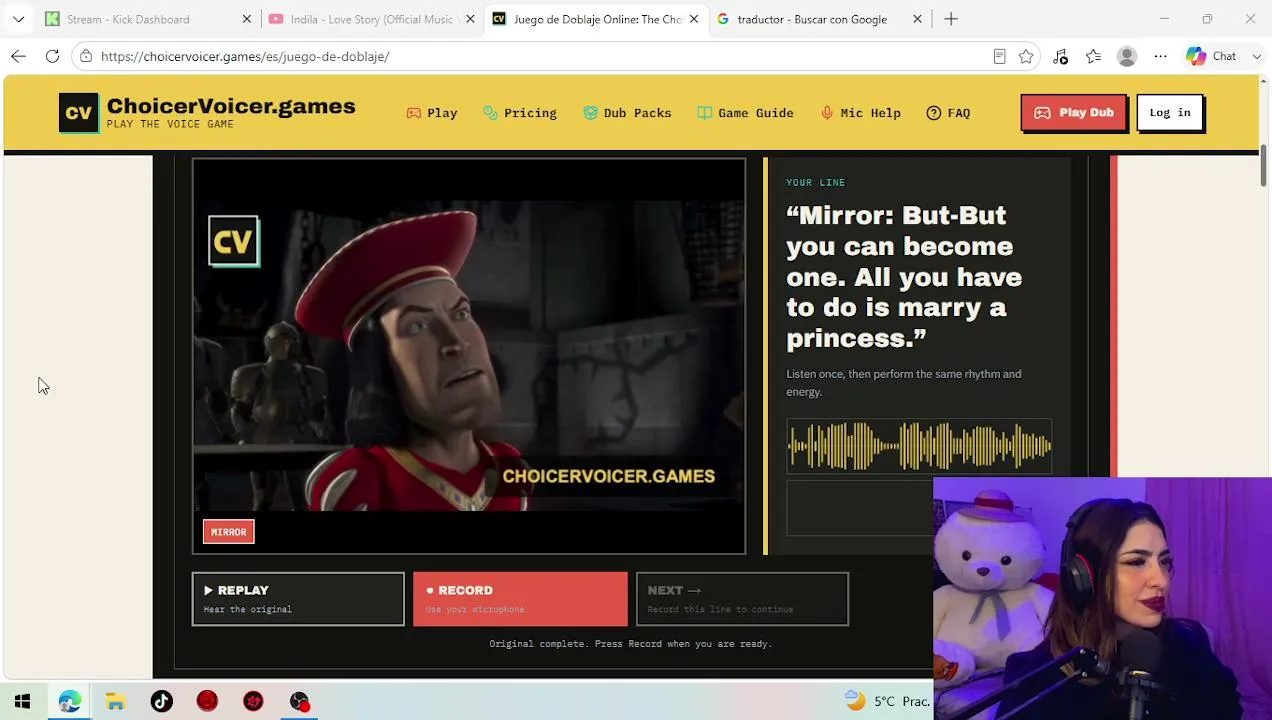The image size is (1272, 720).
Task: Open the tab actions dropdown menu
Action: point(18,19)
